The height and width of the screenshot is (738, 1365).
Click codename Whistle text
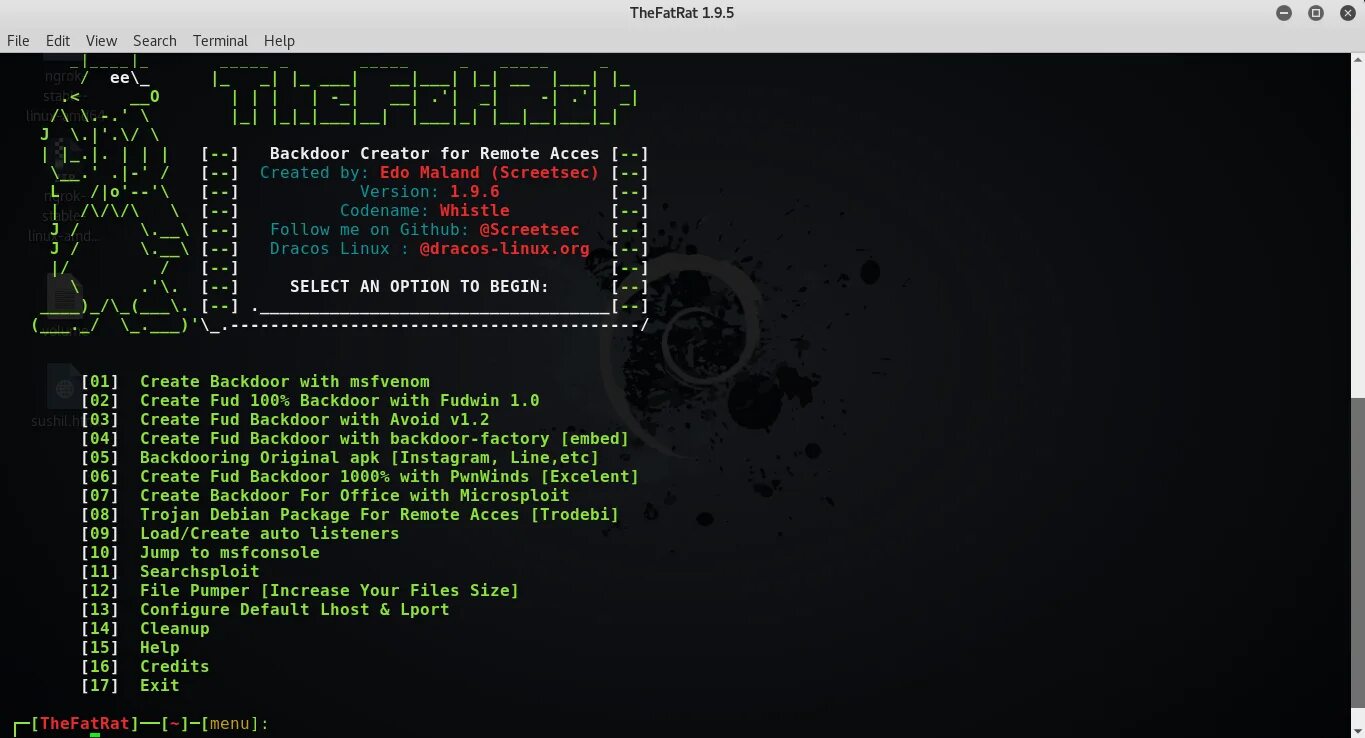tap(474, 210)
